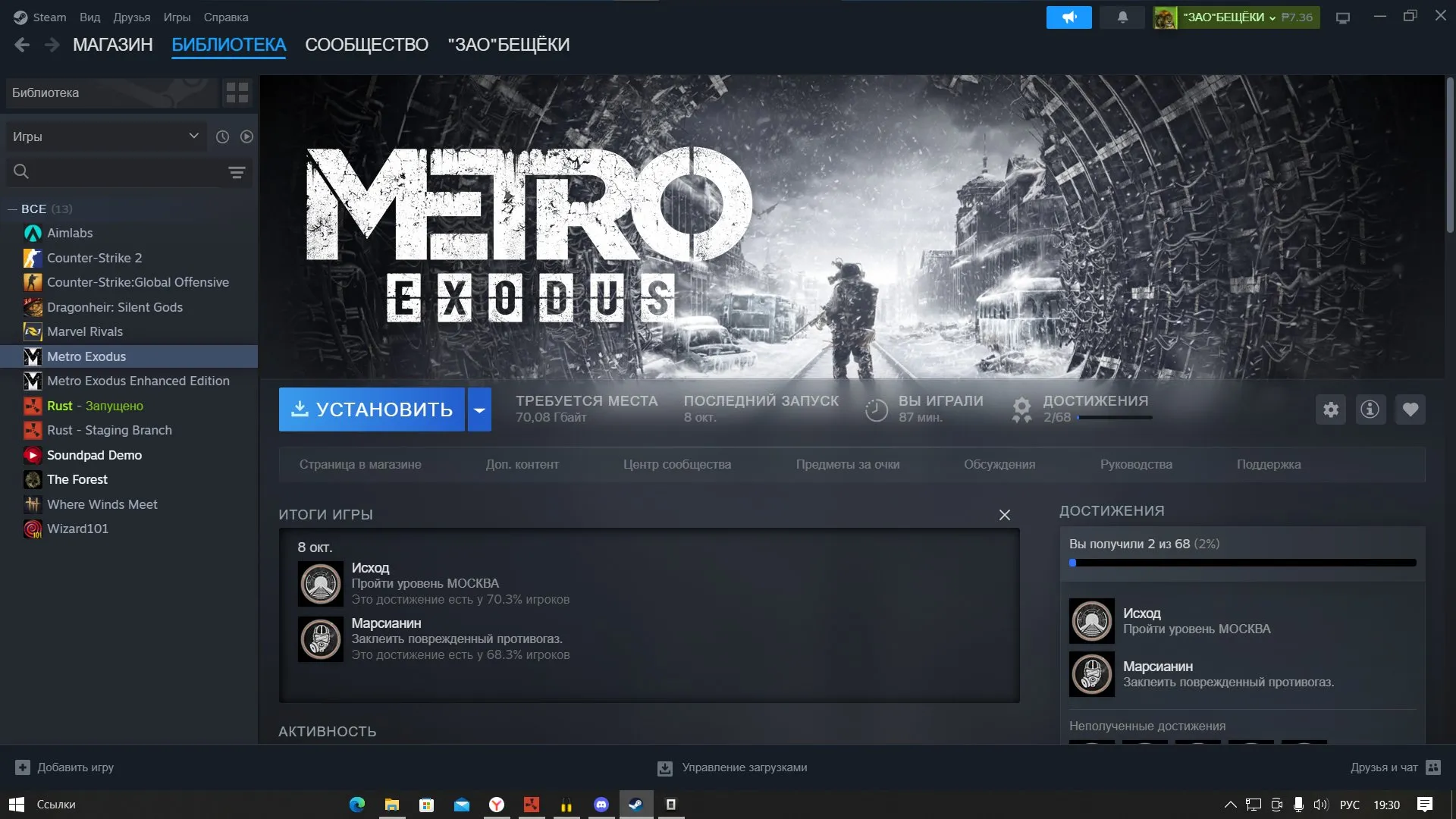The image size is (1456, 819).
Task: Collapse the ВСЕ games list
Action: coord(12,209)
